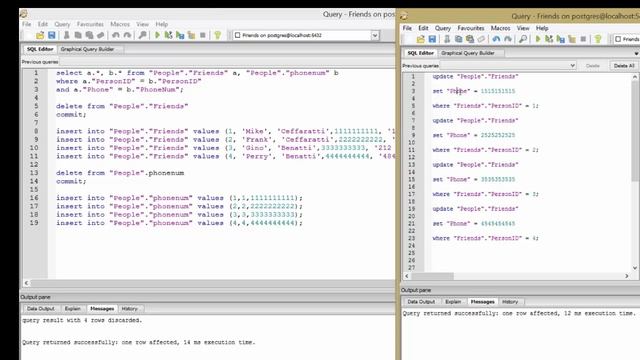Expand Previous queries dropdown in right window
The image size is (640, 360).
pos(572,66)
